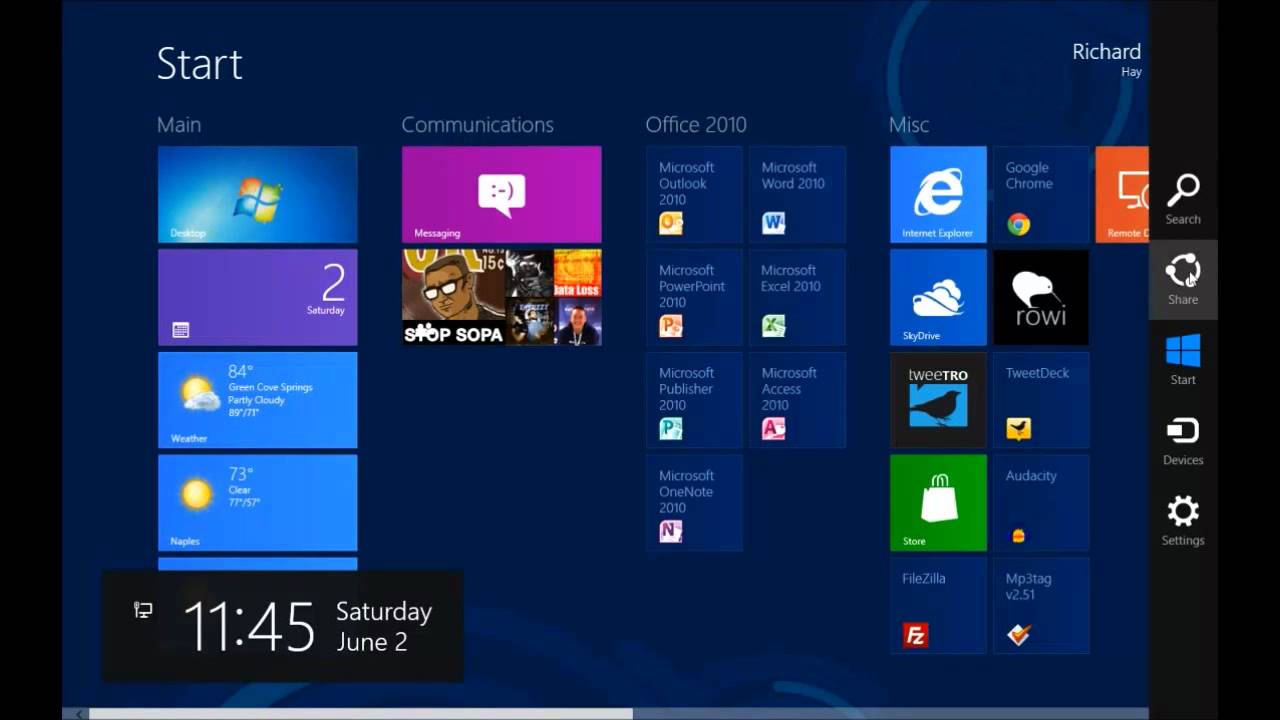Open the Desktop tile
This screenshot has height=720, width=1280.
click(x=257, y=194)
